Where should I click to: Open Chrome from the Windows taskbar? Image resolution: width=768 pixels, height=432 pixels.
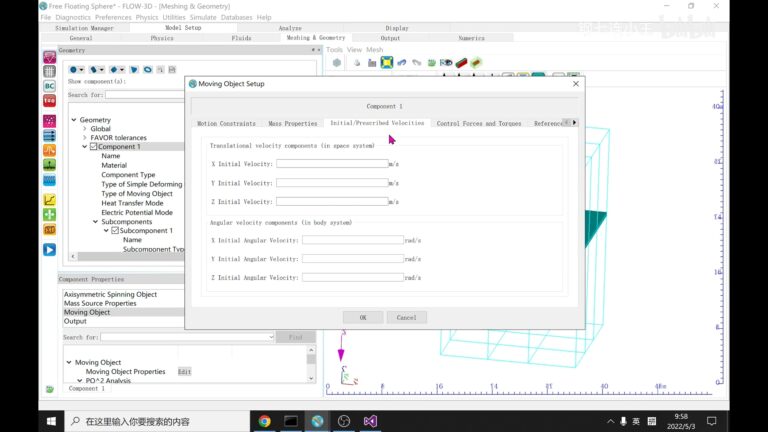point(264,421)
